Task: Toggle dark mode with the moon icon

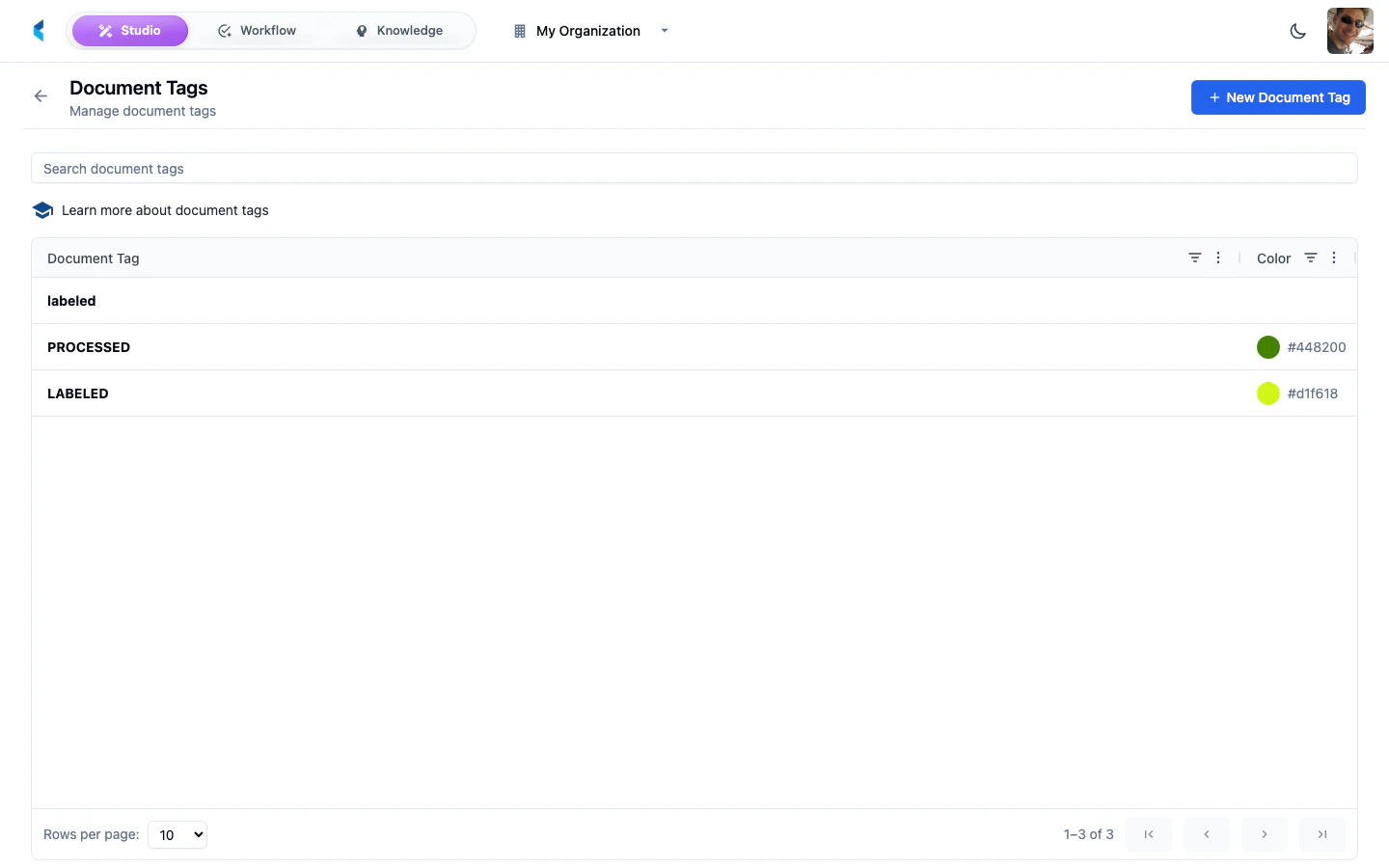Action: click(1298, 31)
